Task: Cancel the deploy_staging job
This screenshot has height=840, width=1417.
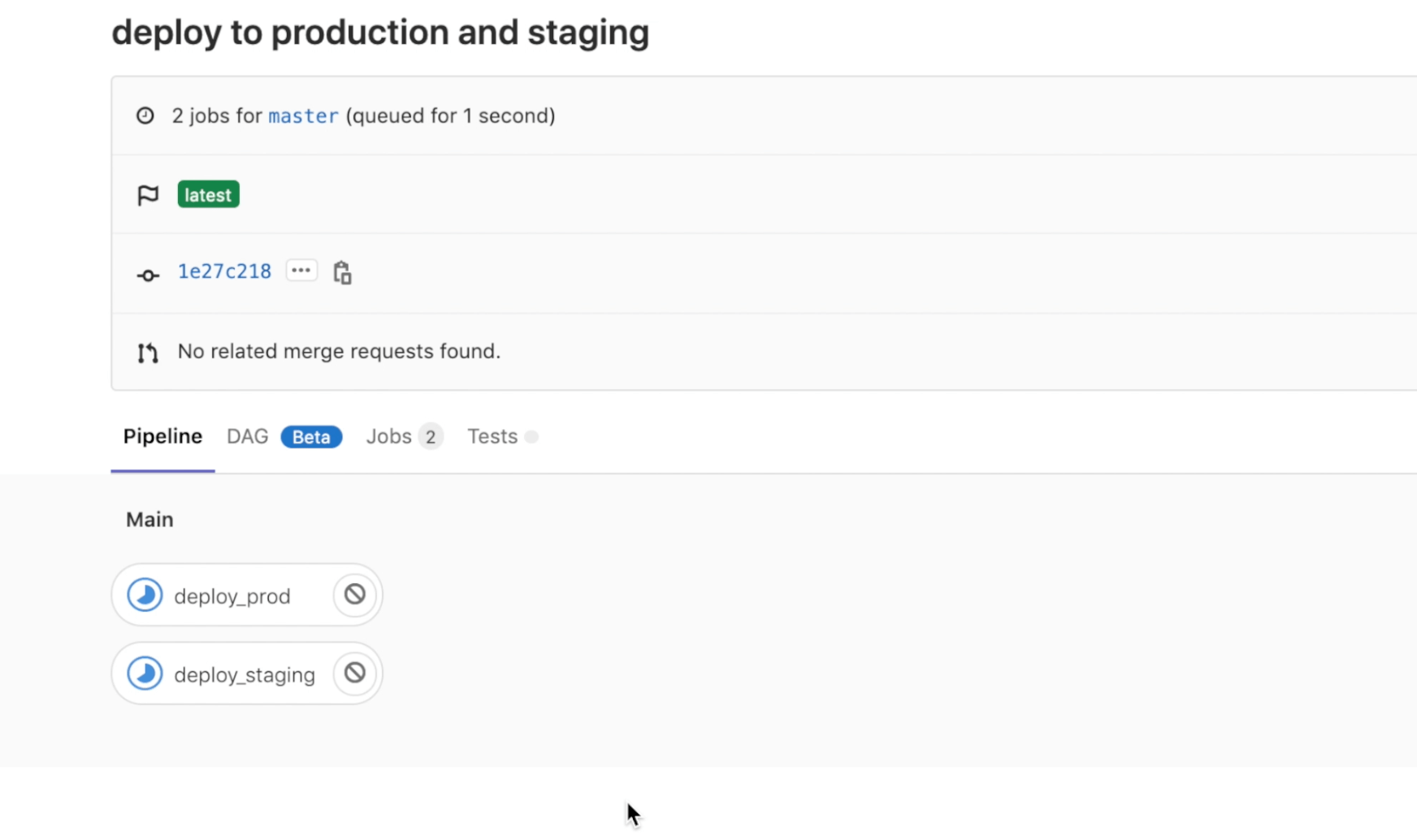Action: click(x=354, y=673)
